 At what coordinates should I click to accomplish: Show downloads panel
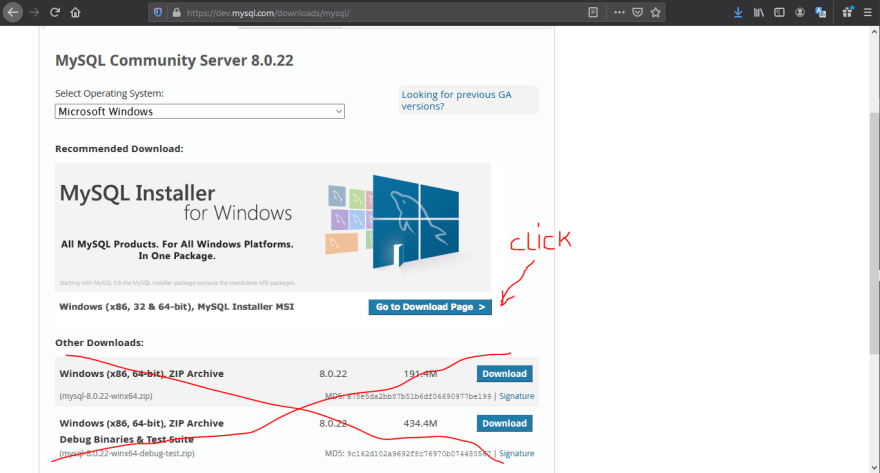point(738,12)
